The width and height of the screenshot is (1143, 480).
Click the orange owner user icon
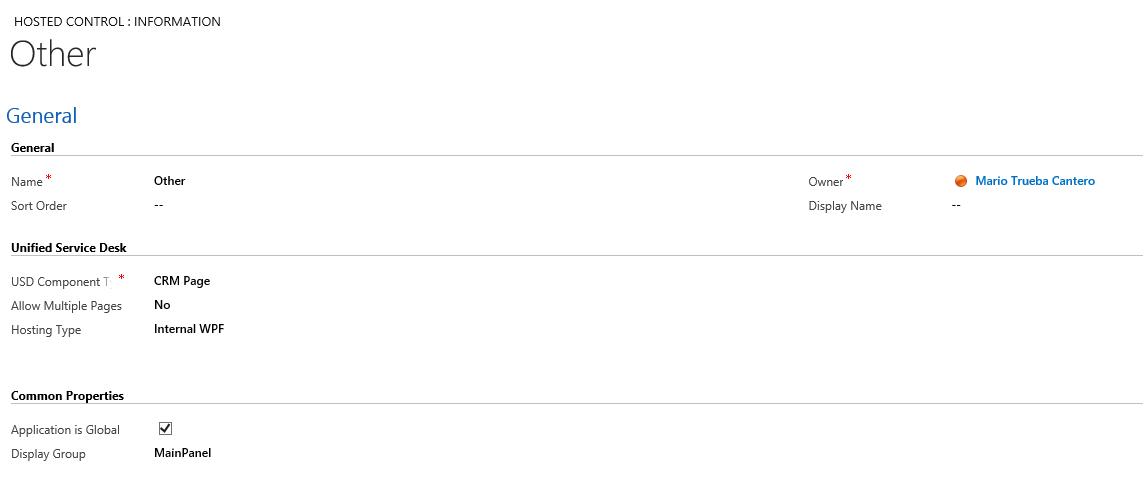(x=961, y=181)
